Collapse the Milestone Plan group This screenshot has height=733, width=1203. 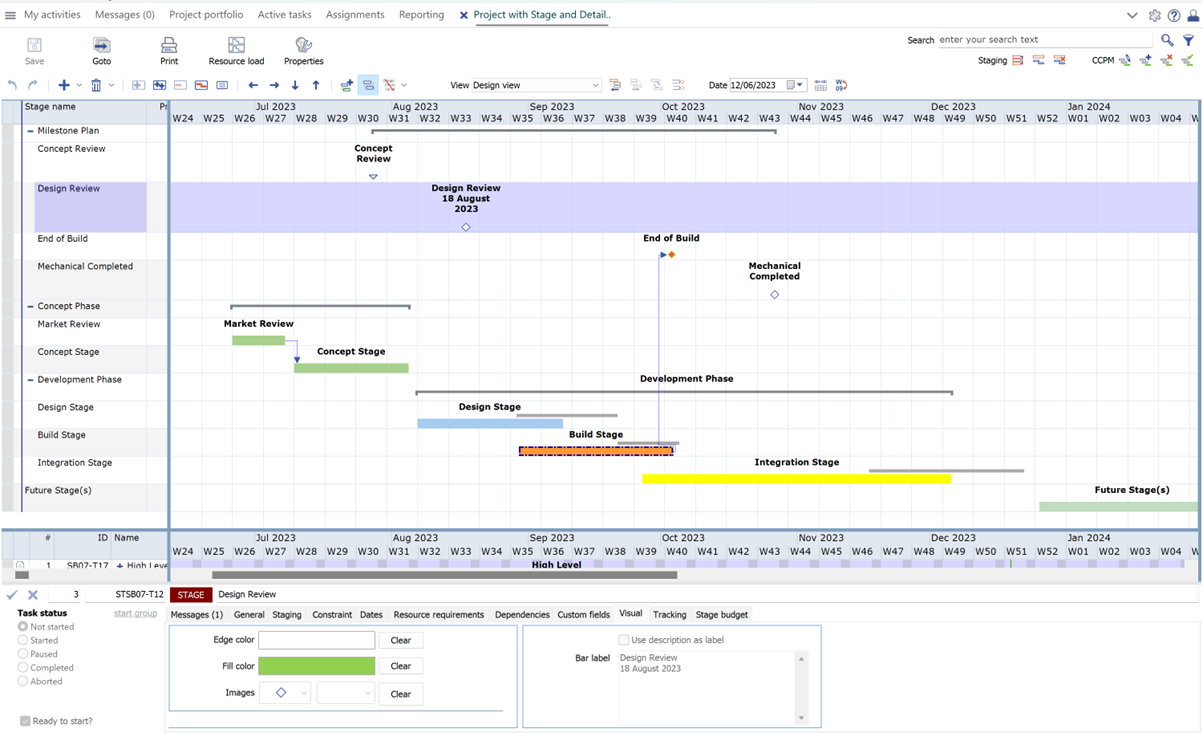click(x=30, y=131)
